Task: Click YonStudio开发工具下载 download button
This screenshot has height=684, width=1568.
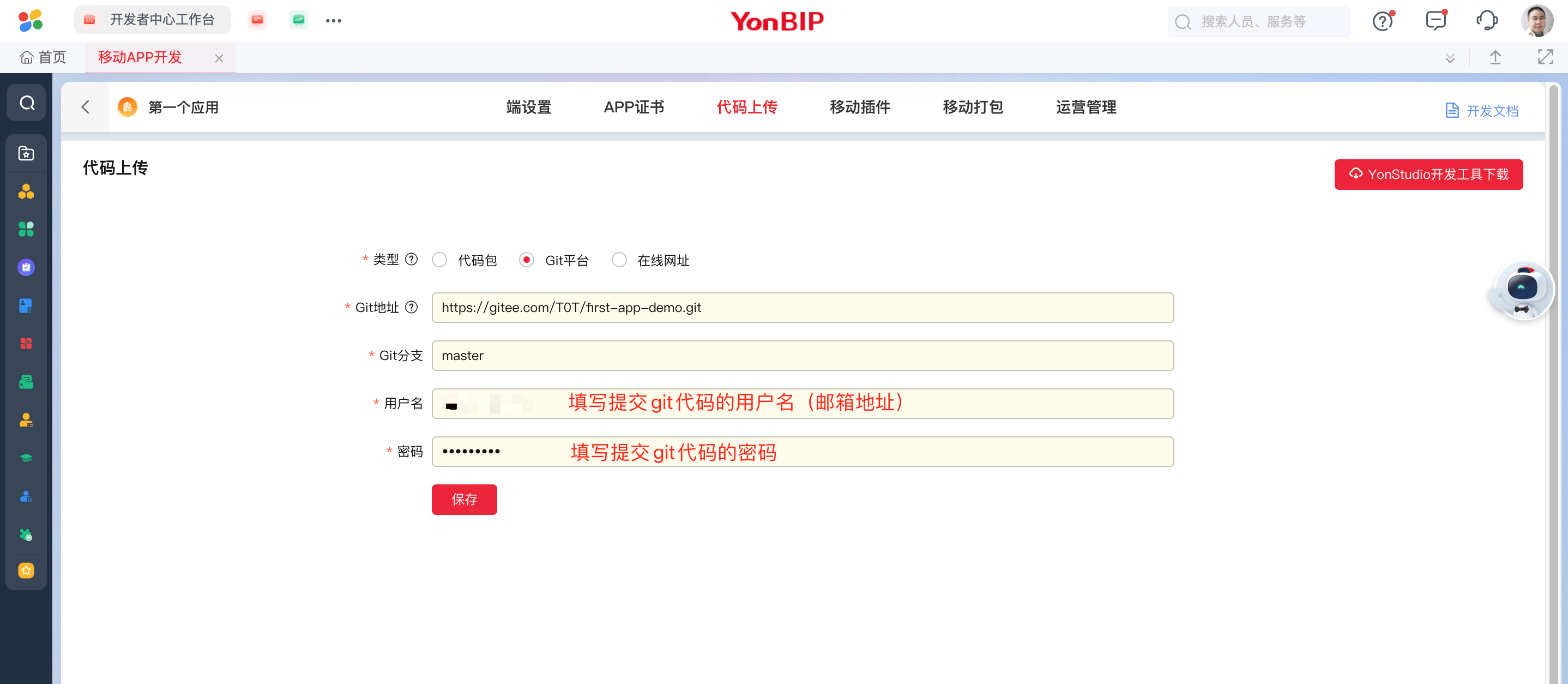Action: point(1428,175)
